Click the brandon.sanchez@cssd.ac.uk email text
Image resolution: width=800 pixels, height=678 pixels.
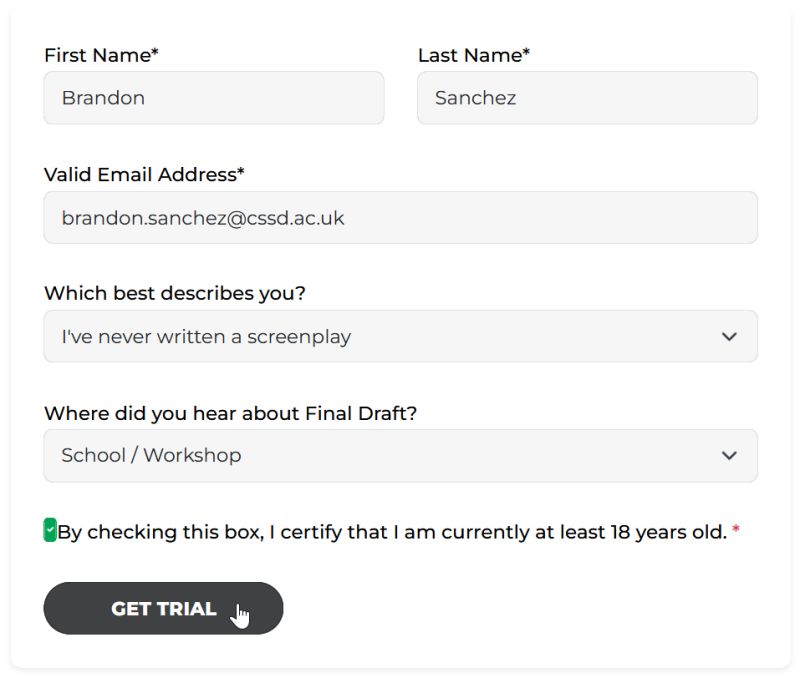tap(203, 218)
